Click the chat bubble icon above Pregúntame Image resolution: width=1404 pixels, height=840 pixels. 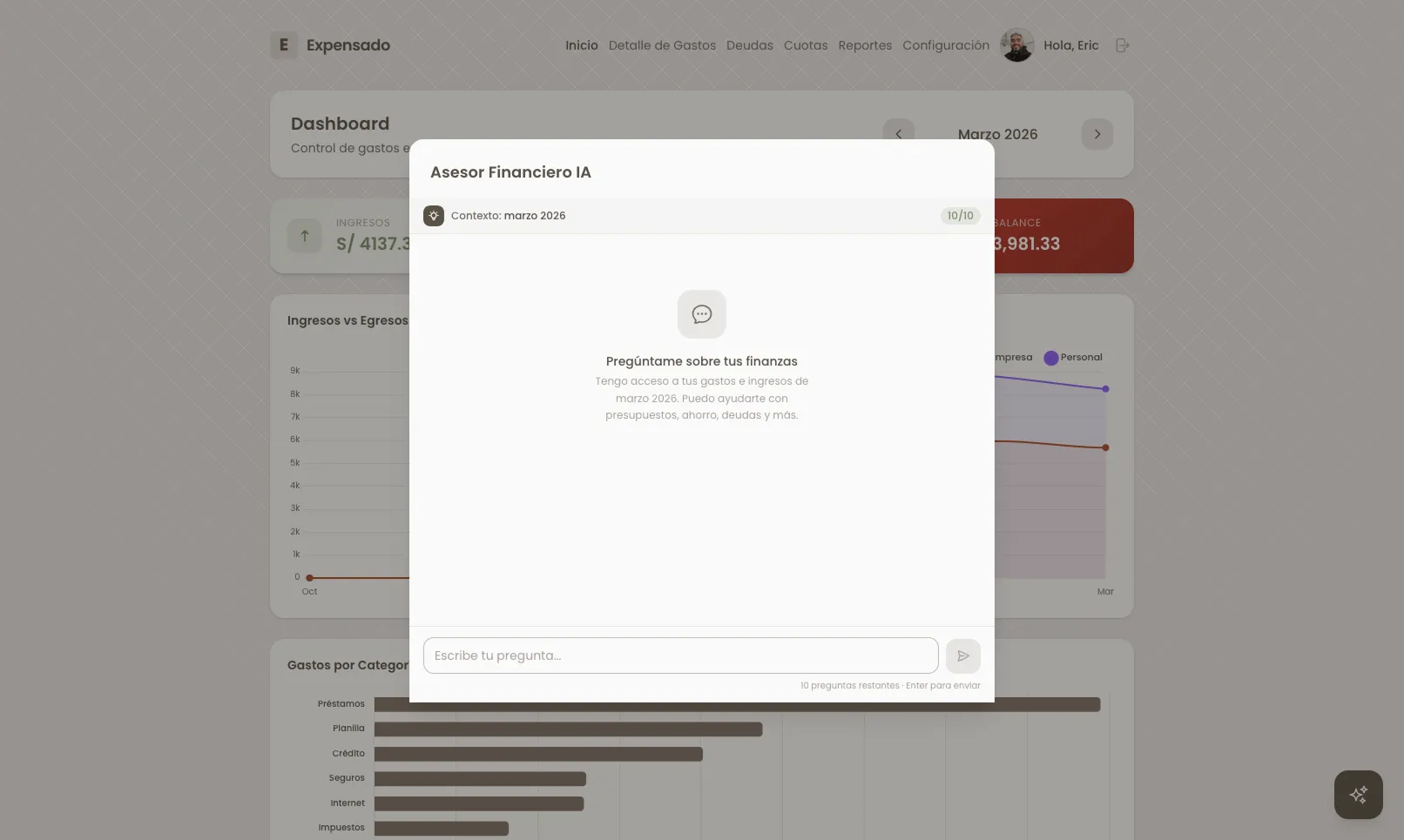coord(701,314)
